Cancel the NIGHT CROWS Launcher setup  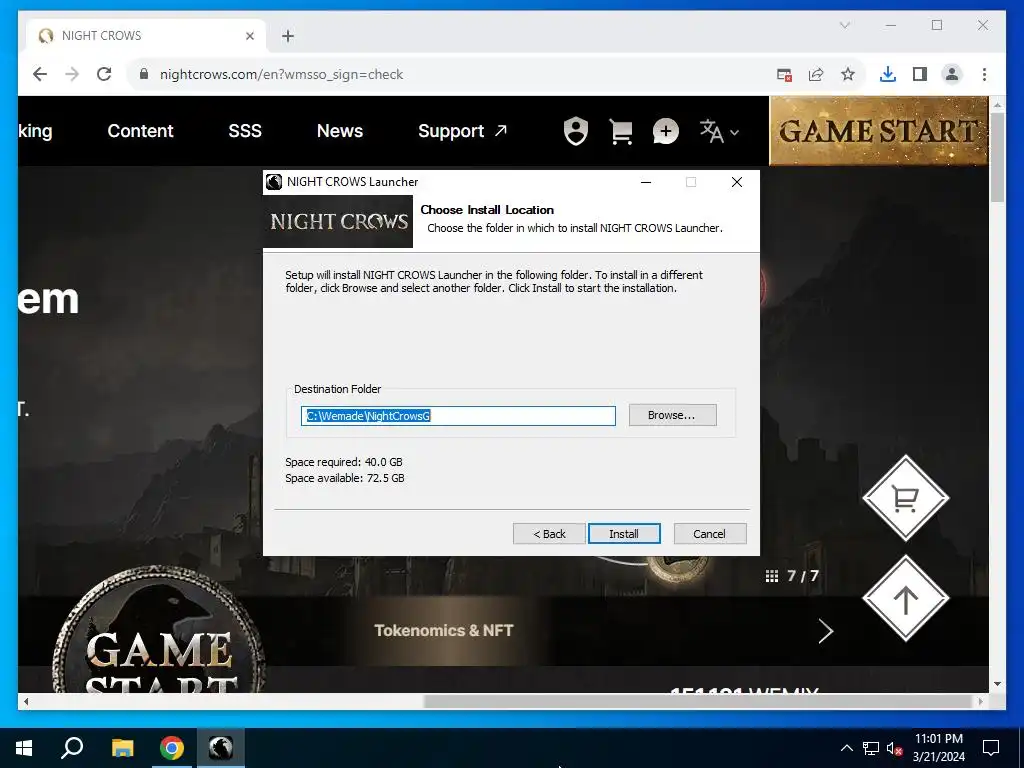[x=709, y=534]
